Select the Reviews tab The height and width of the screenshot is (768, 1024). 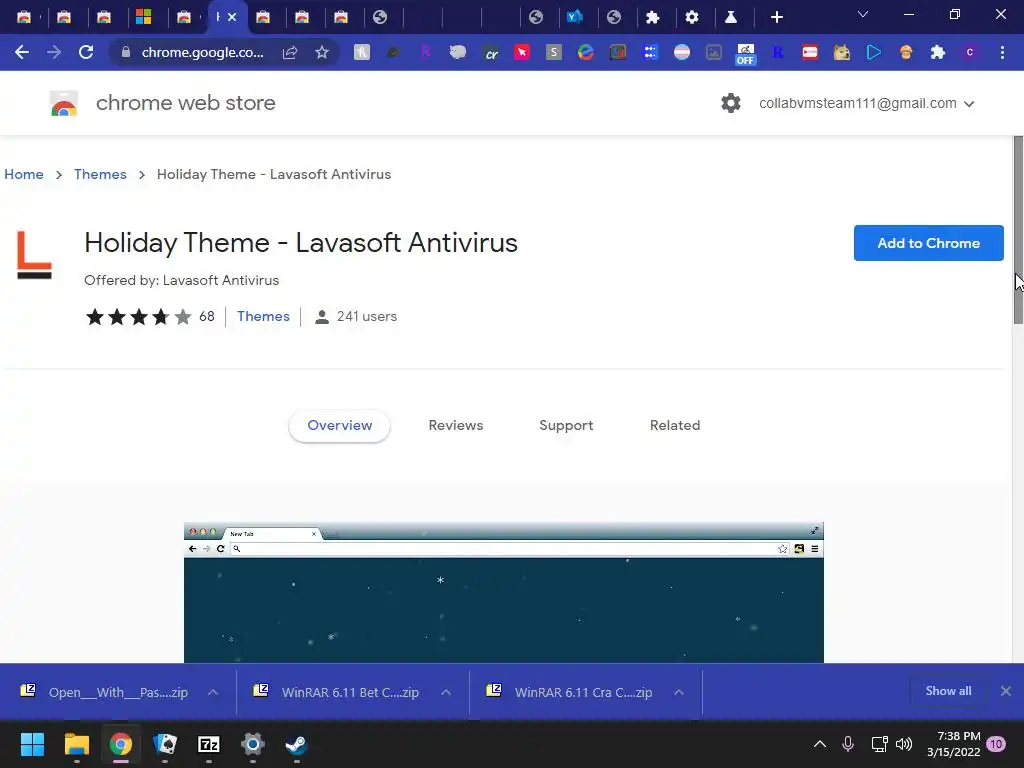(x=456, y=425)
